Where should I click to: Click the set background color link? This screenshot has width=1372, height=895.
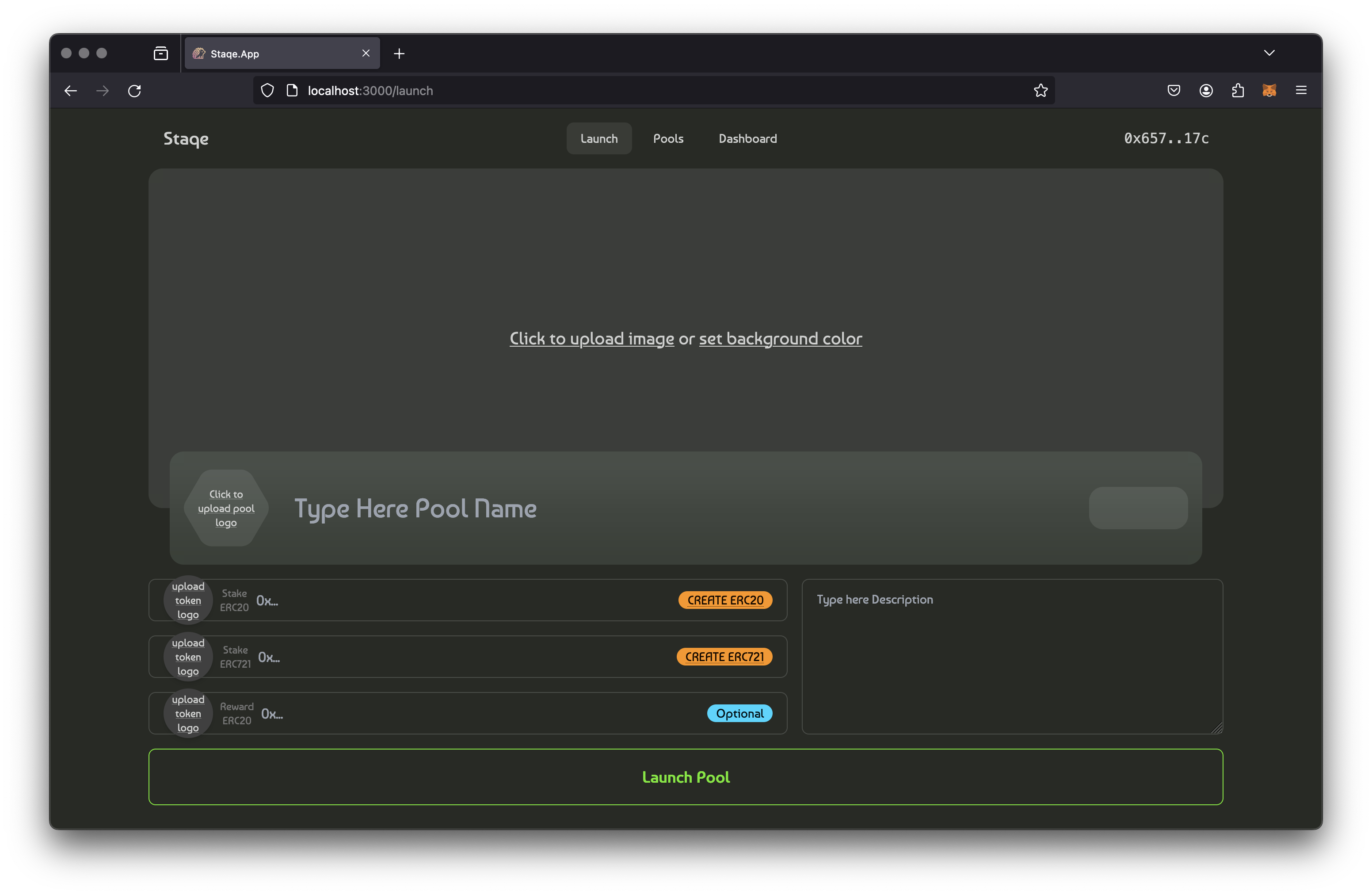click(780, 339)
